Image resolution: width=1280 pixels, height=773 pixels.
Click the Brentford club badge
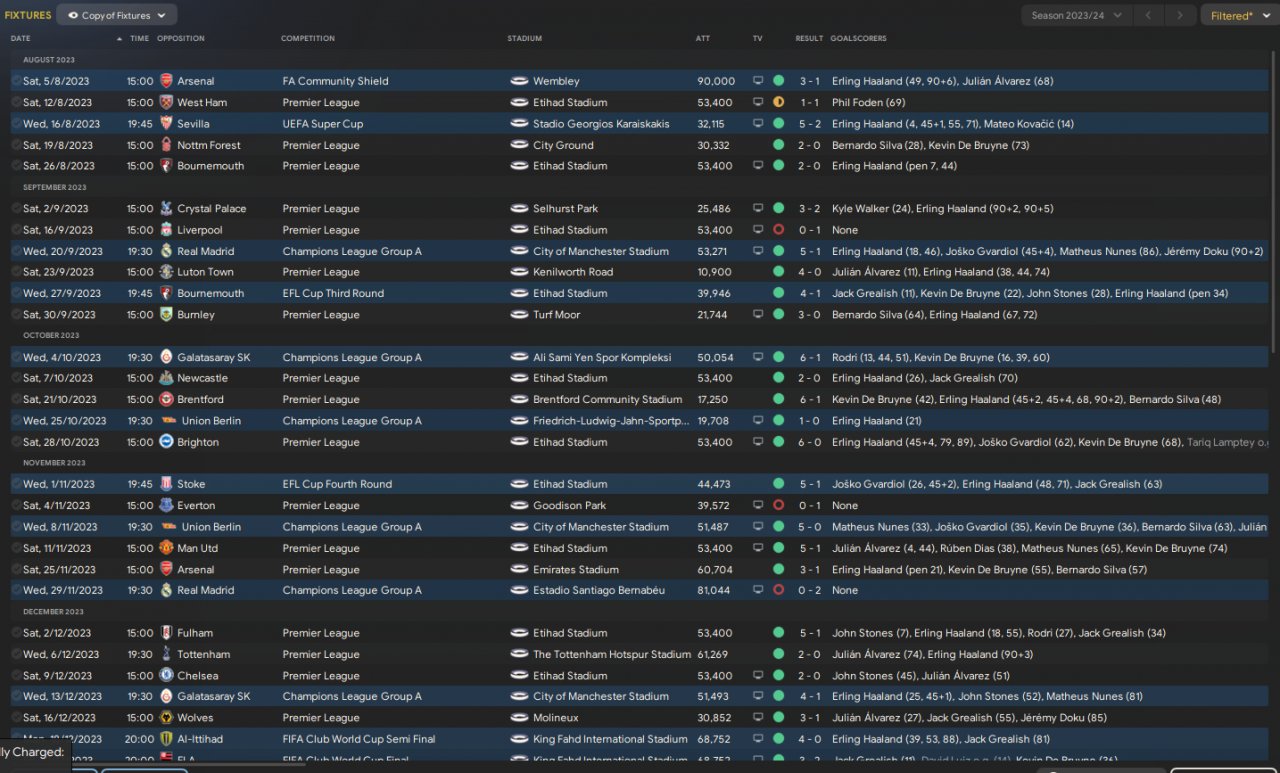point(166,400)
